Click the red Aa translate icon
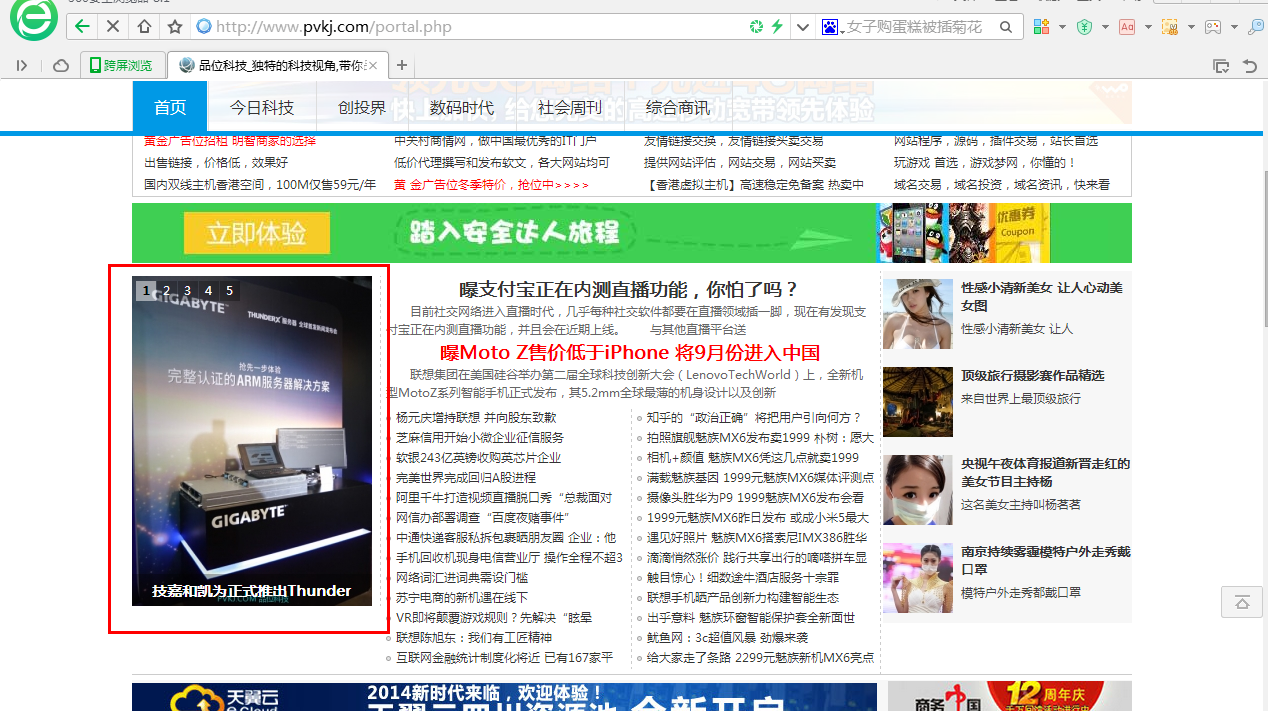Viewport: 1268px width, 711px height. (x=1127, y=27)
